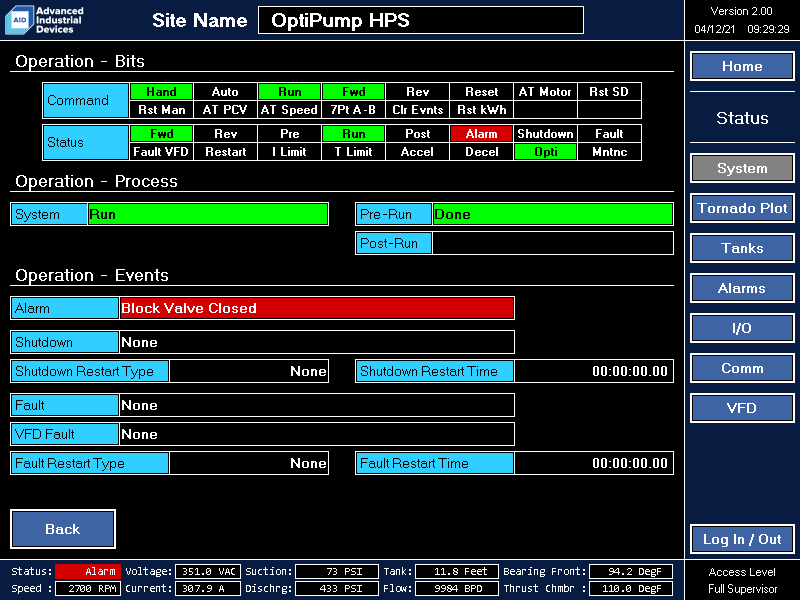Toggle the Fwd command bit

point(353,92)
